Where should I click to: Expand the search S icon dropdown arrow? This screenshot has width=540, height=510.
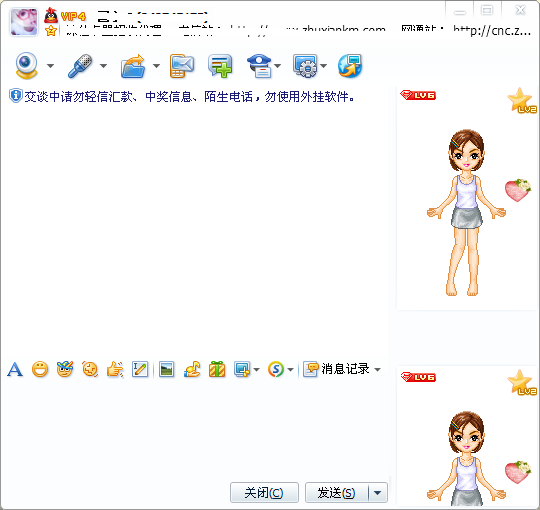point(290,370)
